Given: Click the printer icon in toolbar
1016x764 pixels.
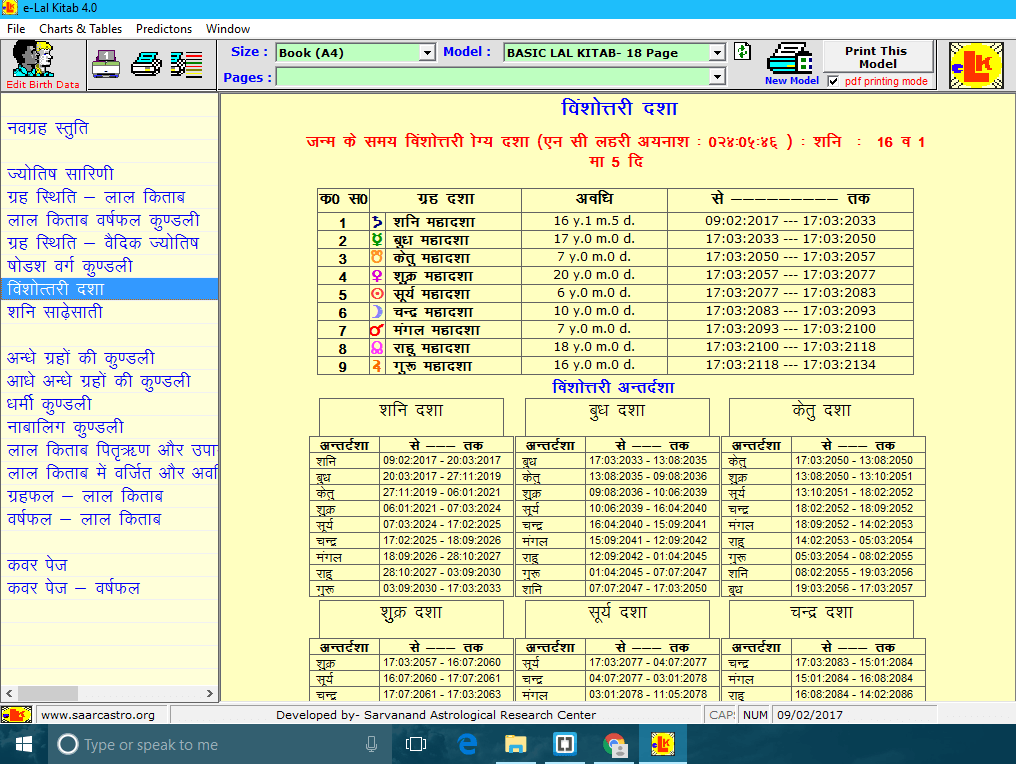Looking at the screenshot, I should coord(146,64).
